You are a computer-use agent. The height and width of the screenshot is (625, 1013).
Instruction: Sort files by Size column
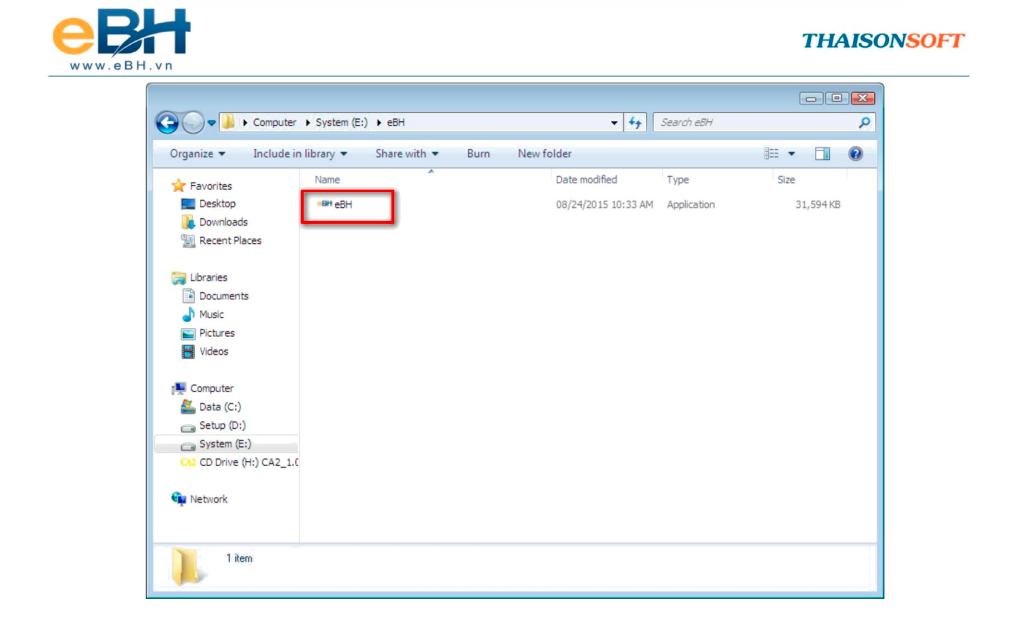(x=786, y=180)
